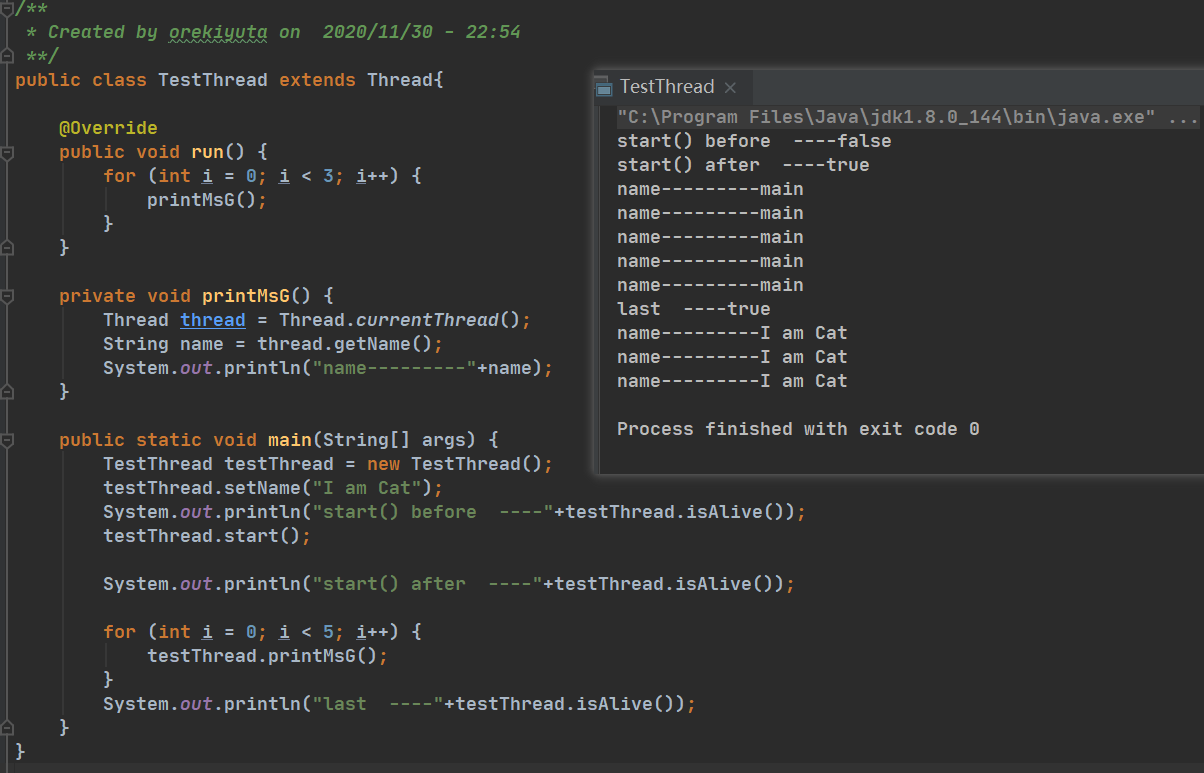
Task: Click the gutter icon beside the main() method
Action: pos(8,440)
